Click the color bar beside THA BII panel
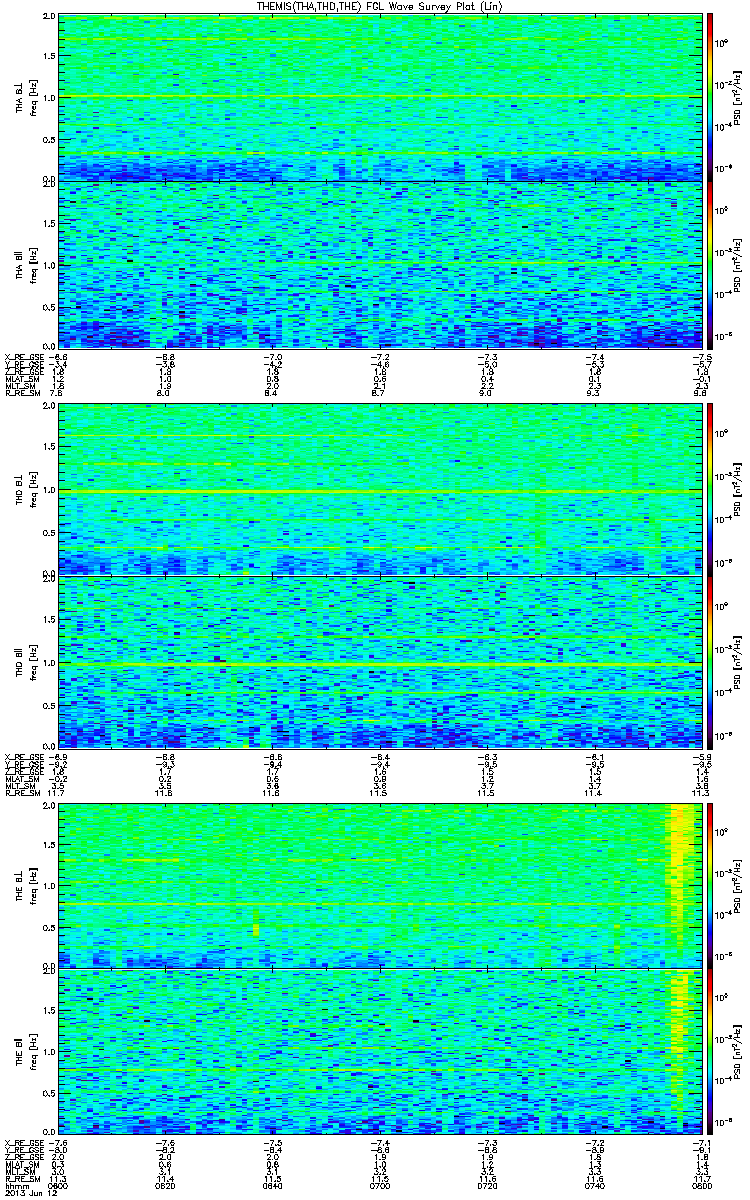 point(710,264)
